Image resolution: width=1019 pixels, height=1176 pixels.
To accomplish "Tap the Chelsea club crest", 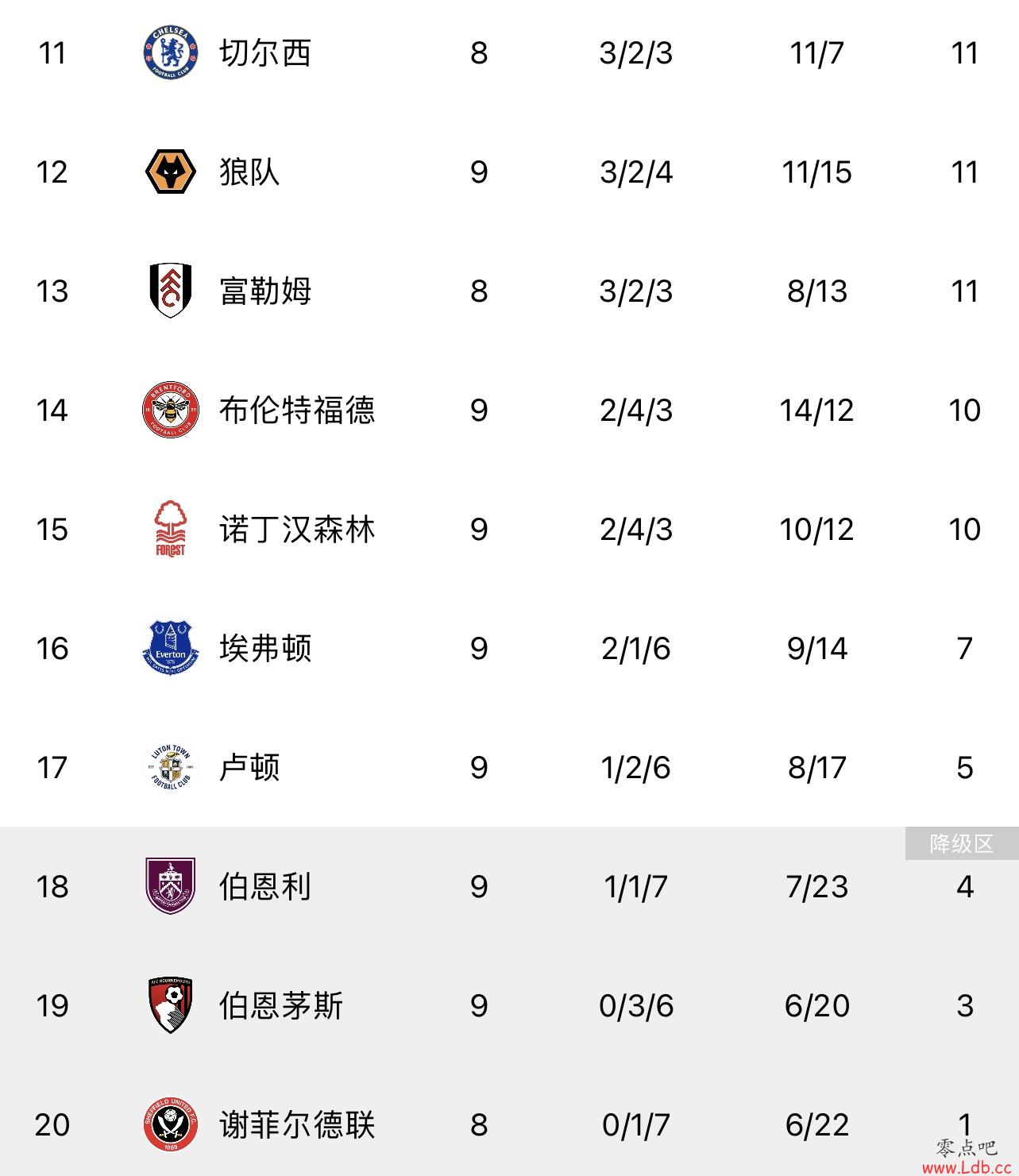I will click(x=170, y=53).
